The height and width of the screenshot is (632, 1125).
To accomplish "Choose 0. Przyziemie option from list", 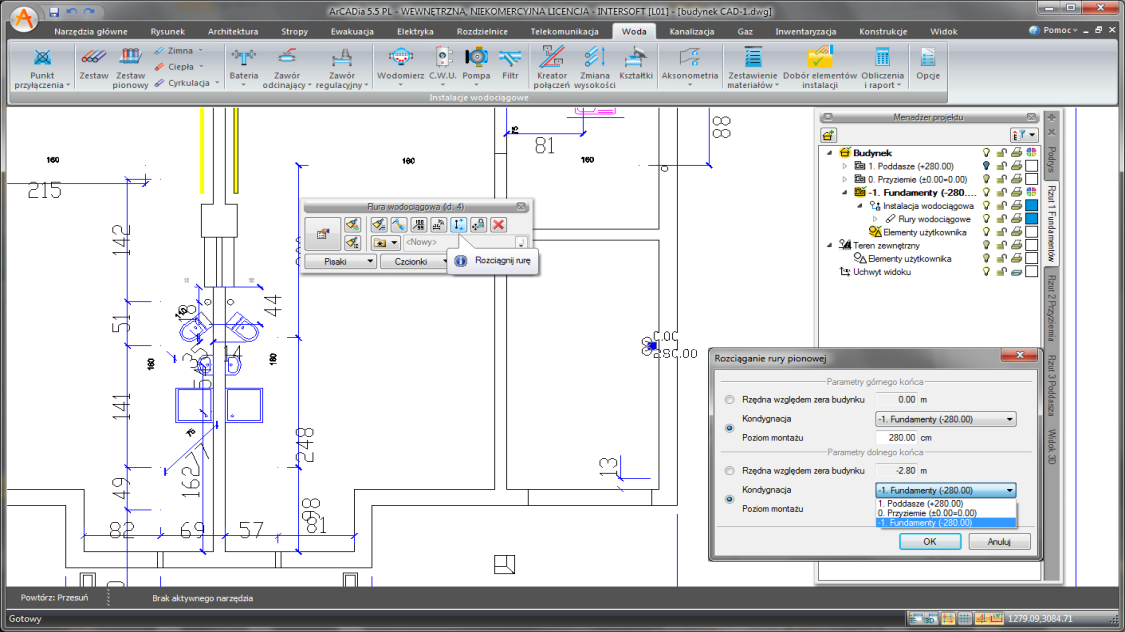I will [x=946, y=513].
